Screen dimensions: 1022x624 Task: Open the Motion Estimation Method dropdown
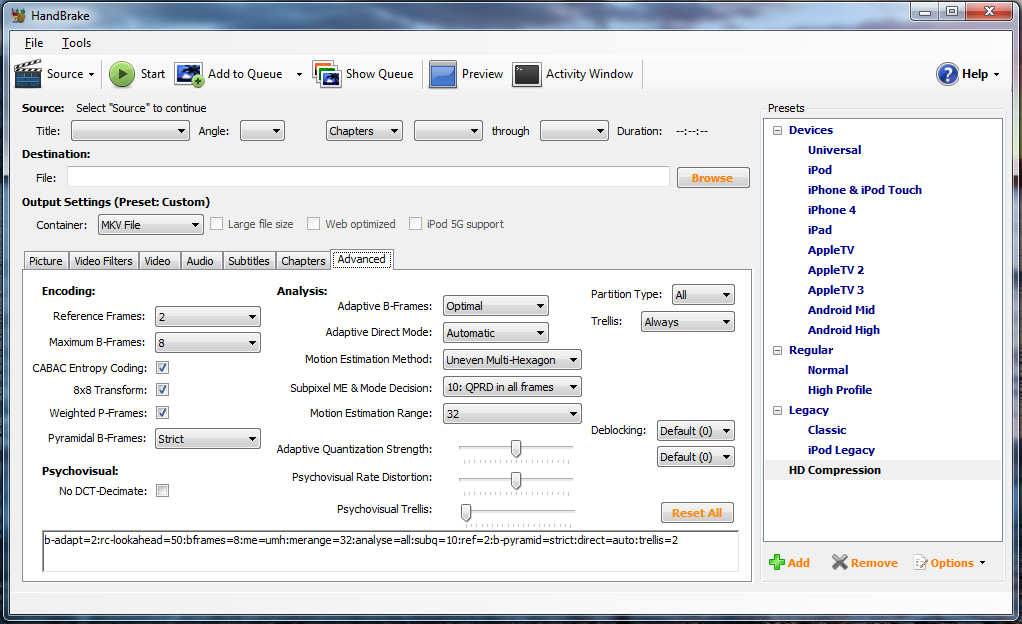[512, 360]
